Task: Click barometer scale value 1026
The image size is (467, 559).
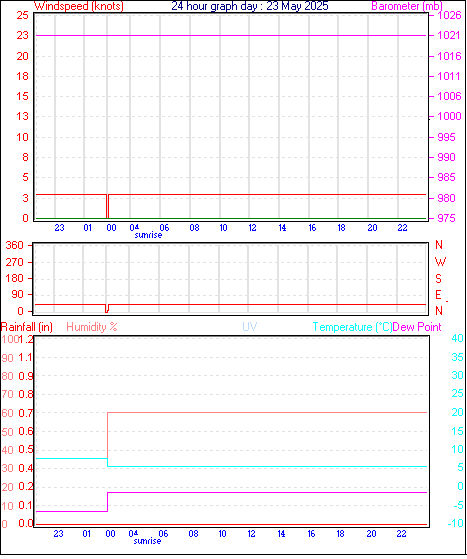Action: click(449, 15)
